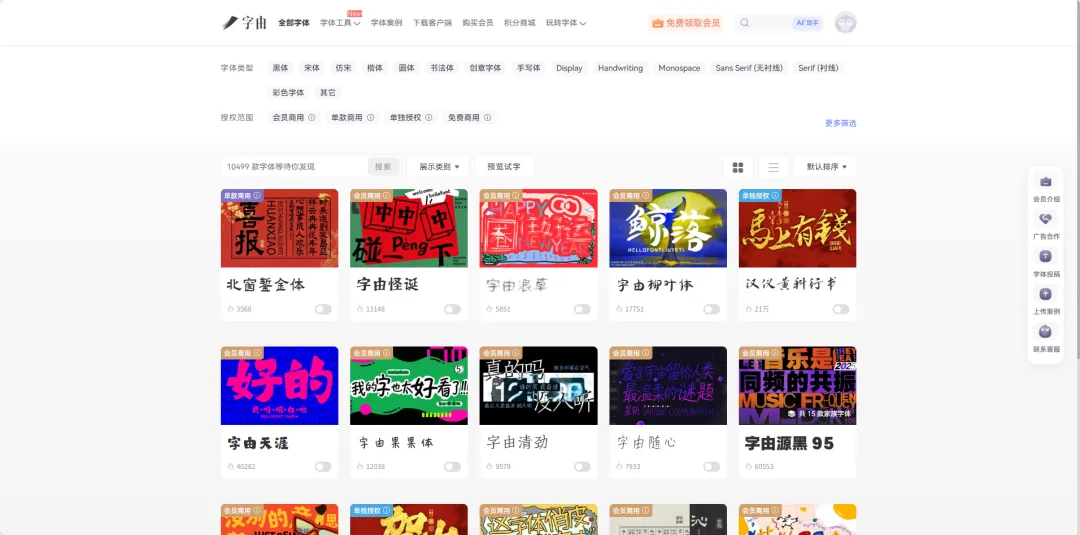The image size is (1080, 535).
Task: Click flame icon on 字由怪诞 card
Action: (x=360, y=309)
